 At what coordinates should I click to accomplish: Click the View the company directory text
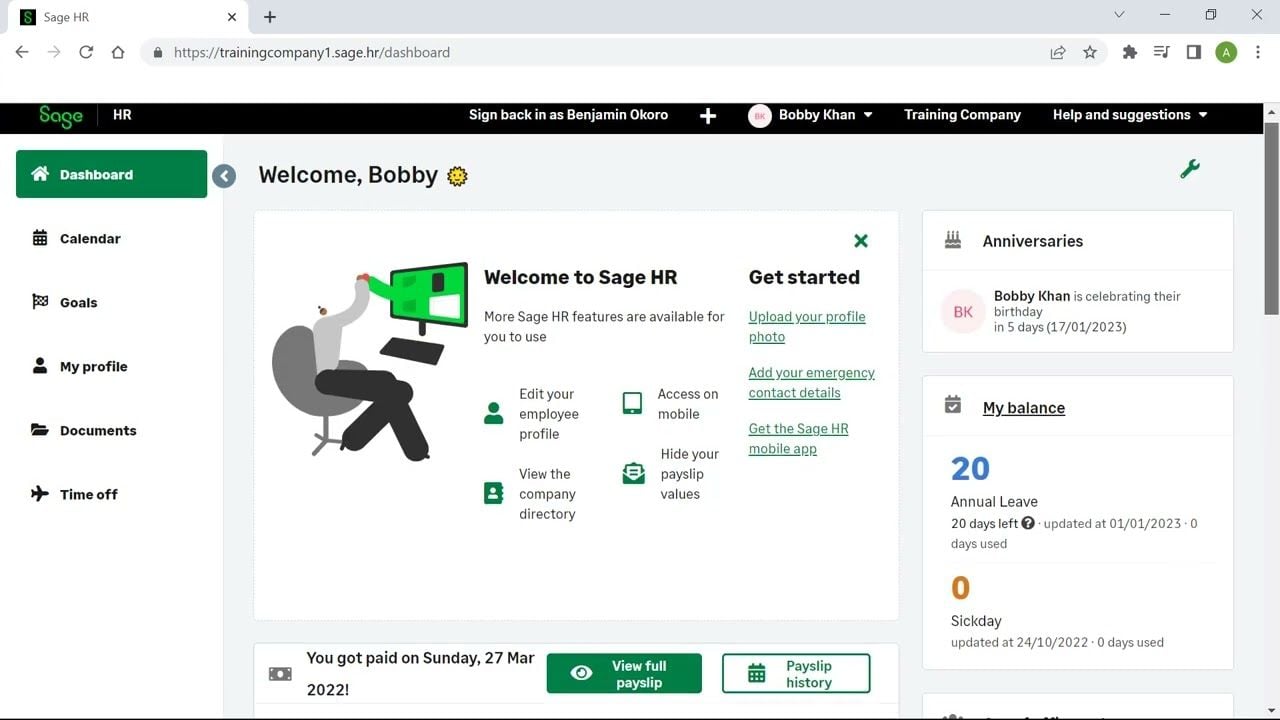coord(547,494)
